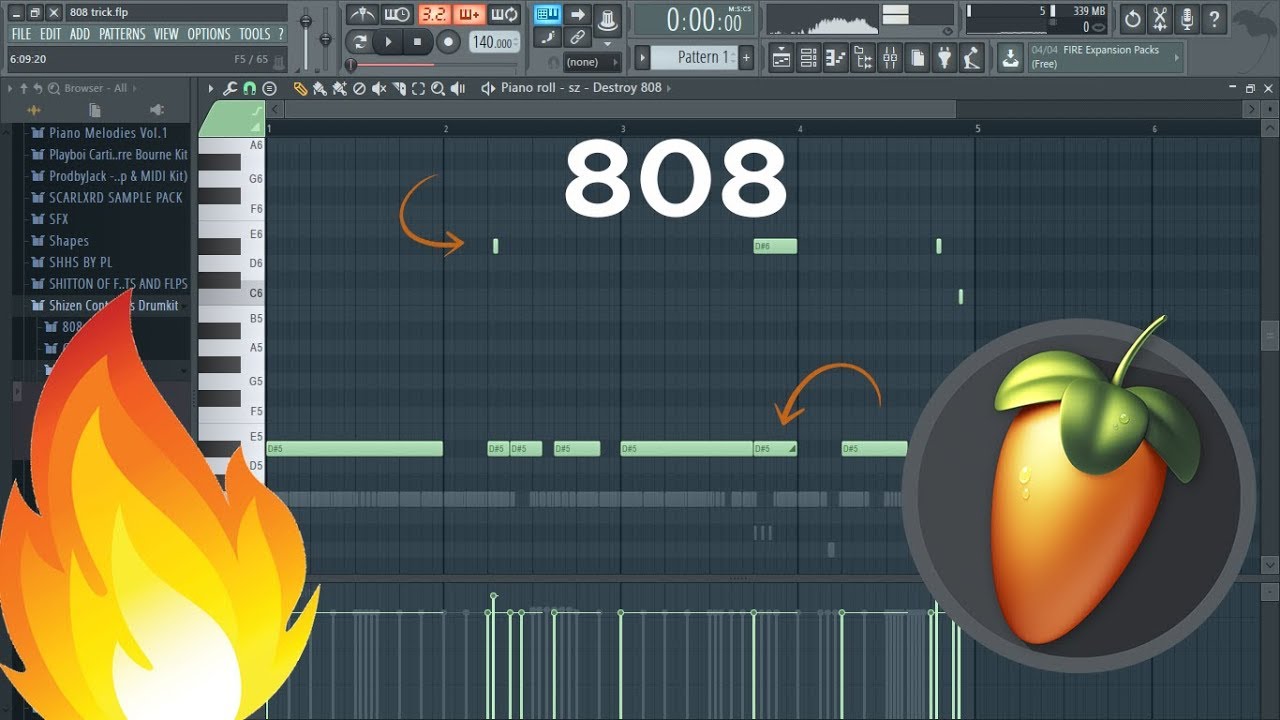Click the Record transport button
The image size is (1280, 720).
coord(449,42)
